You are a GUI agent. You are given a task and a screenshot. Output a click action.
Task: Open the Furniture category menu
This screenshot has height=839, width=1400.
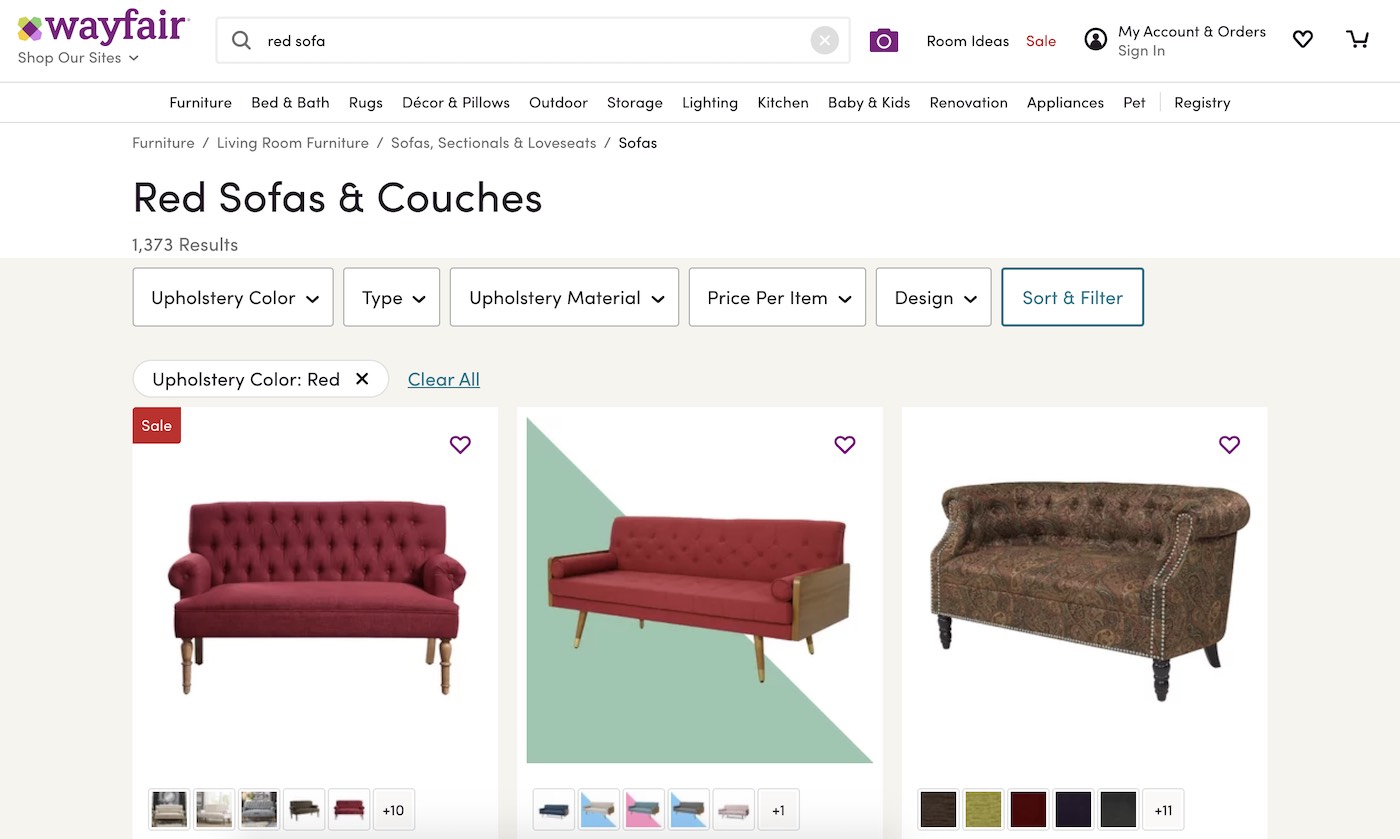tap(200, 103)
